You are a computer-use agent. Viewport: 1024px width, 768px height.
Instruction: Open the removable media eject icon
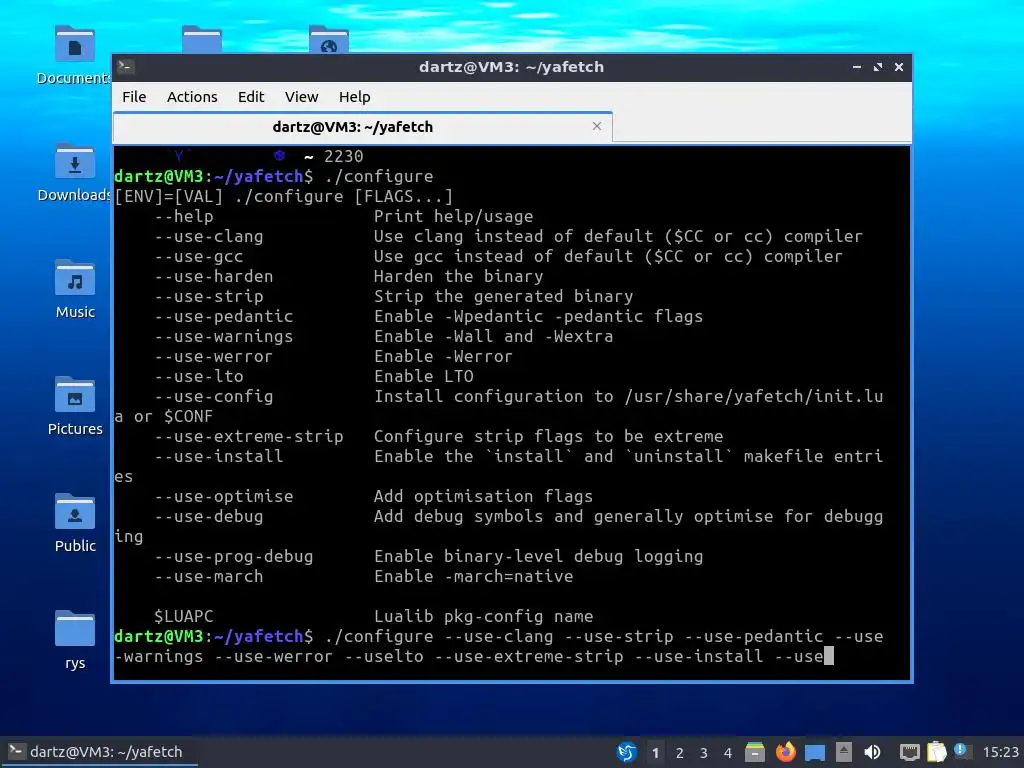pyautogui.click(x=844, y=752)
